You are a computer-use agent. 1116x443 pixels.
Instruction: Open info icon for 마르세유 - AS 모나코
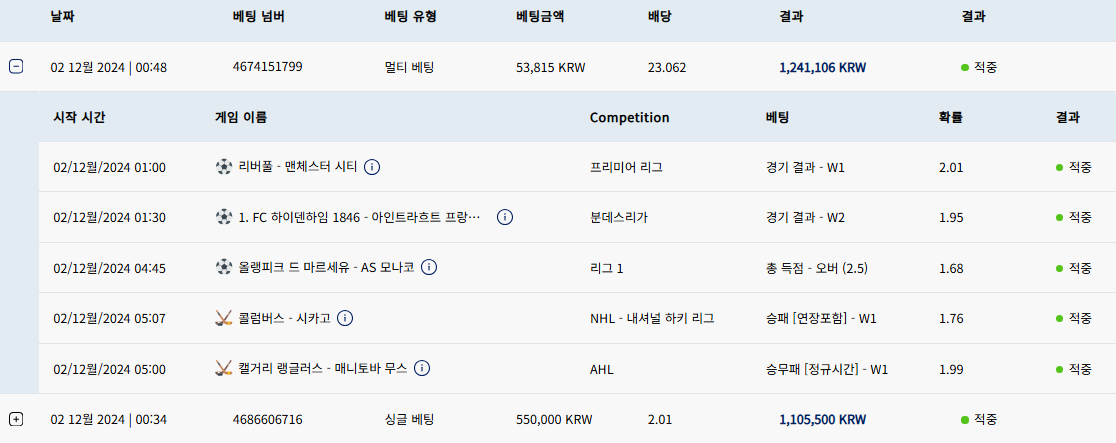coord(428,268)
